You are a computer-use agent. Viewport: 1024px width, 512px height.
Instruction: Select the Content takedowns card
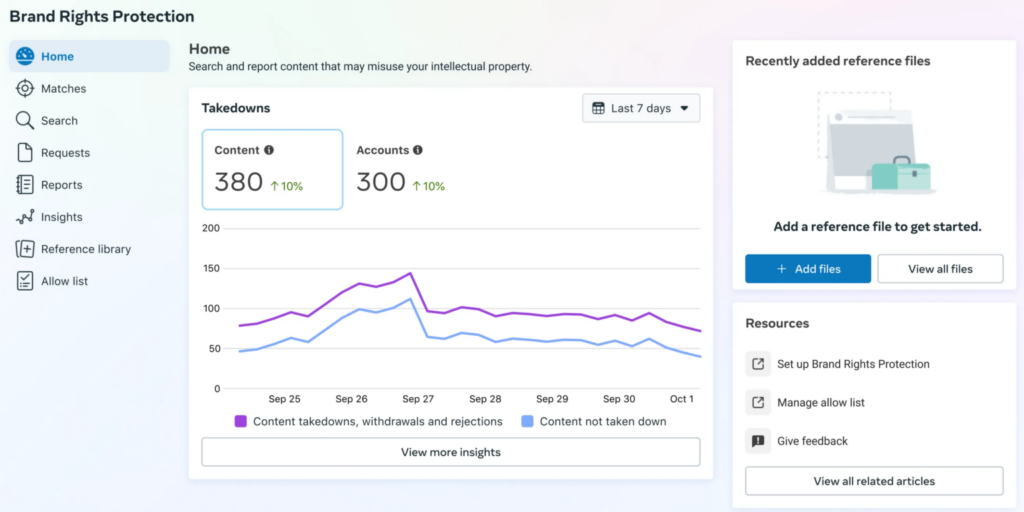[272, 169]
